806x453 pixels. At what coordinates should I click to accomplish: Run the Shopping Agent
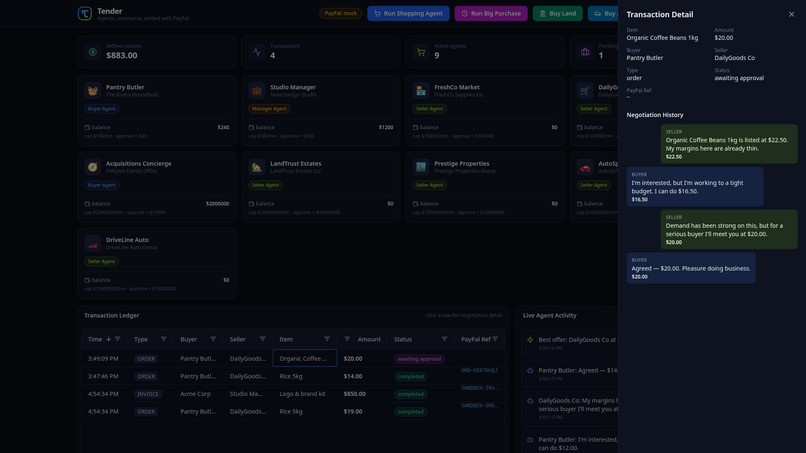click(x=408, y=13)
